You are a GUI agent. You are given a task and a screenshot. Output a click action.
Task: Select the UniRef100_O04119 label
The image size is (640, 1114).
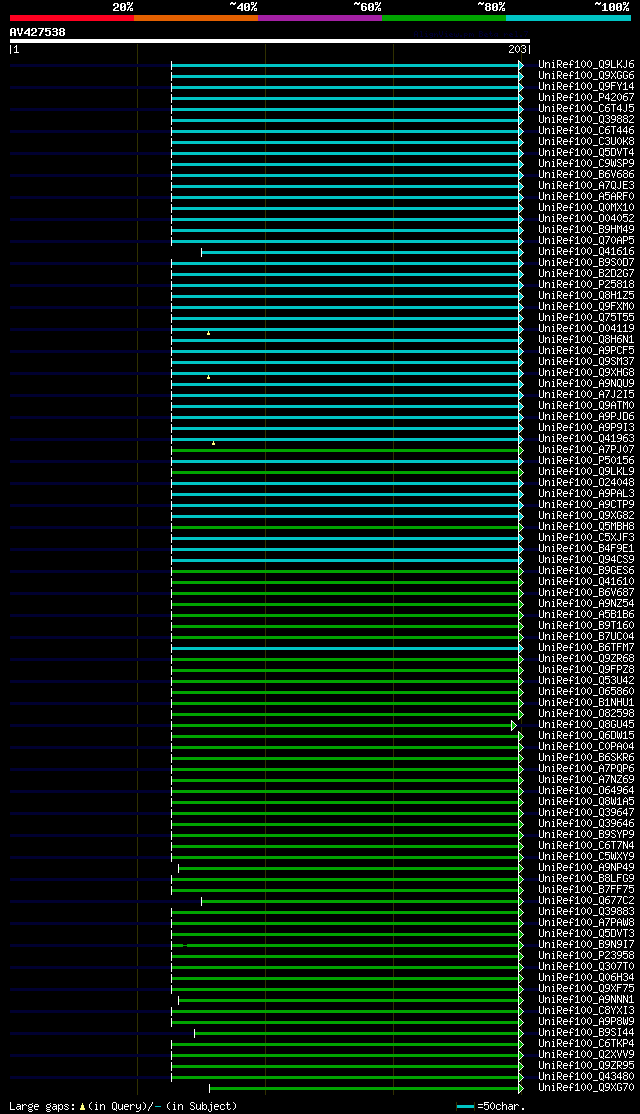click(x=586, y=329)
